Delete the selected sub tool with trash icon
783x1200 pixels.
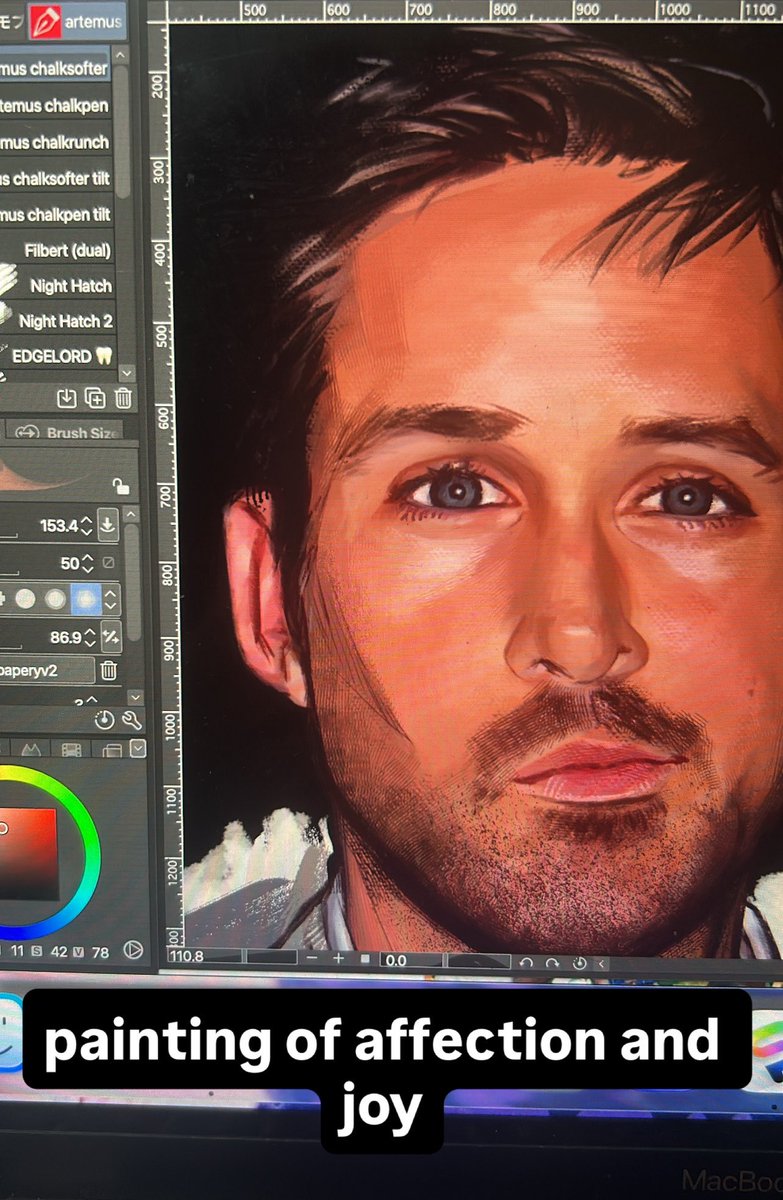(123, 398)
